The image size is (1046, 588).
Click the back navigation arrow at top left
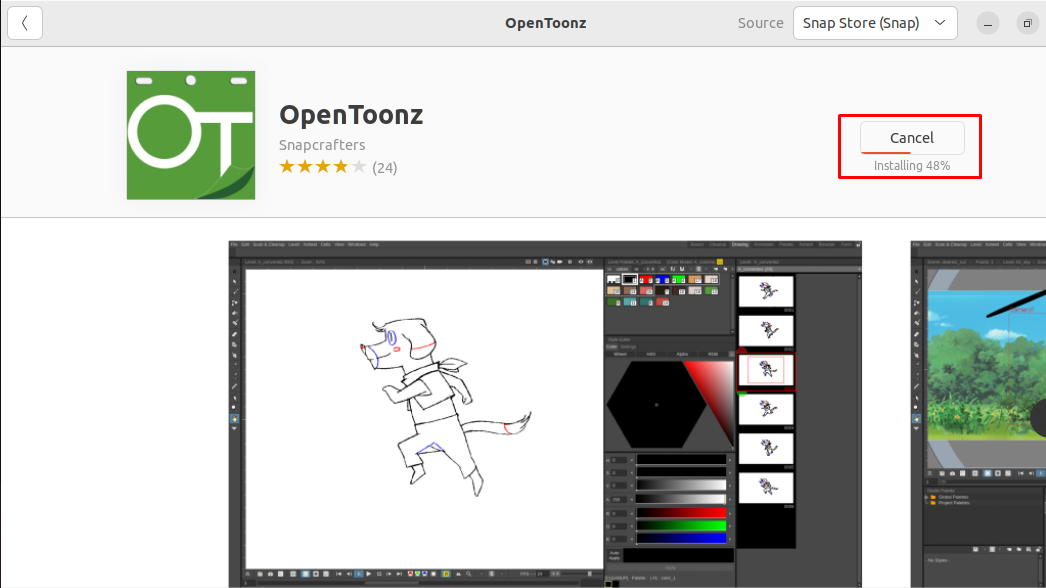click(24, 22)
